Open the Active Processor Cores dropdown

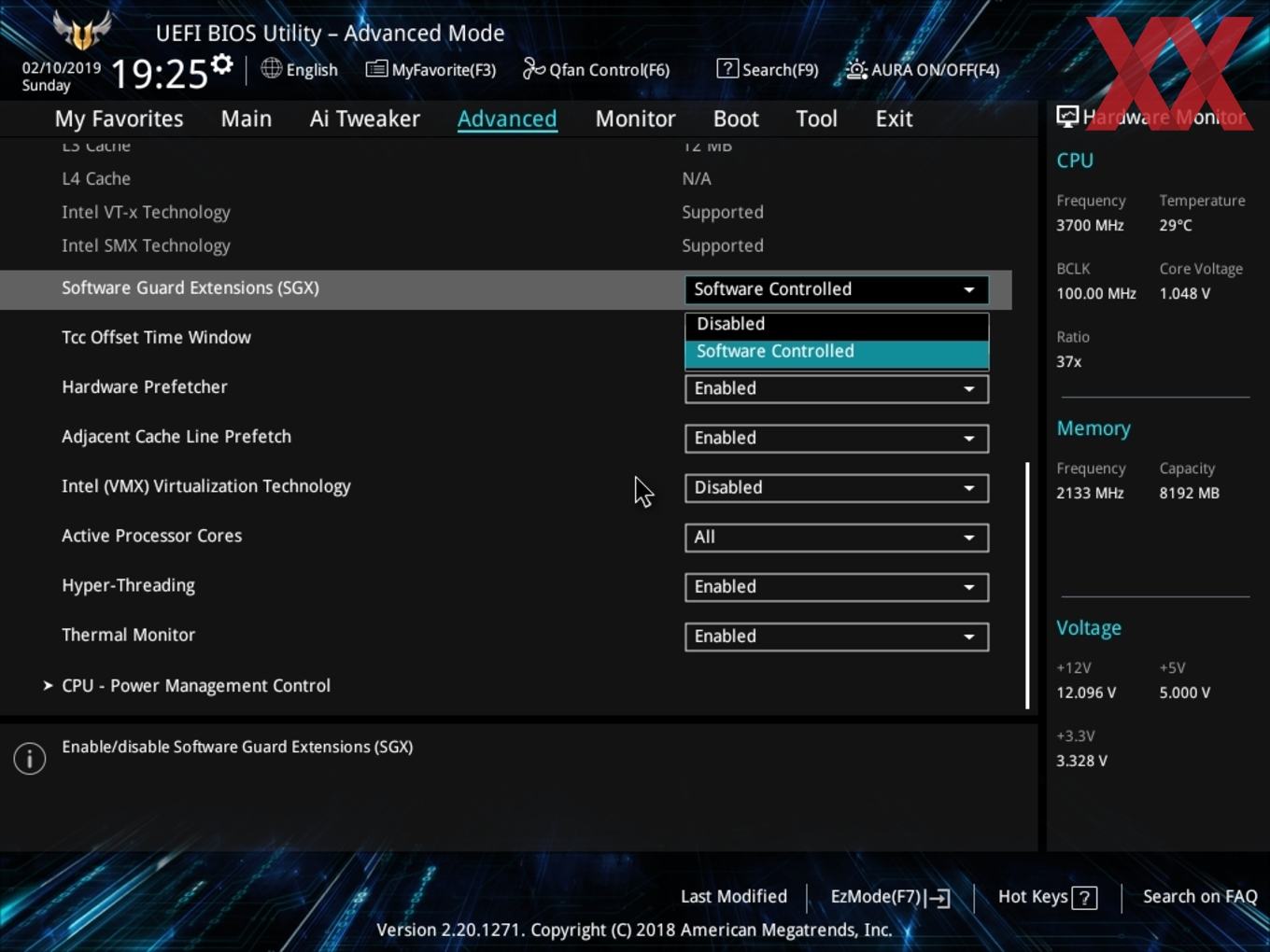point(837,537)
